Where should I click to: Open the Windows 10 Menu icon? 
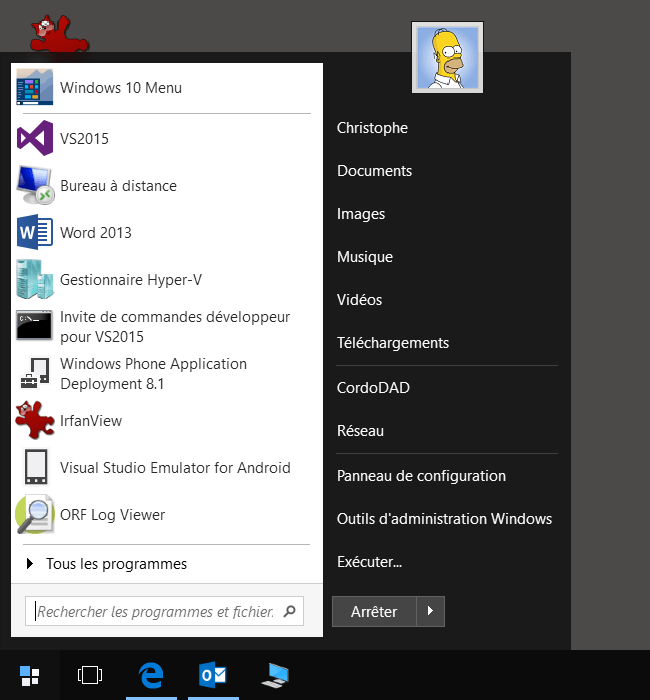pyautogui.click(x=34, y=87)
